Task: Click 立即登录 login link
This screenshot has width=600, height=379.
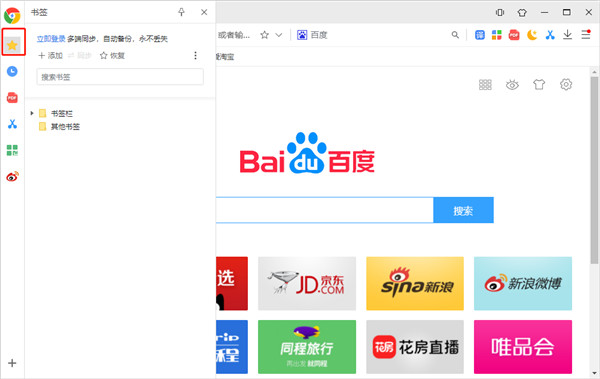Action: tap(51, 39)
